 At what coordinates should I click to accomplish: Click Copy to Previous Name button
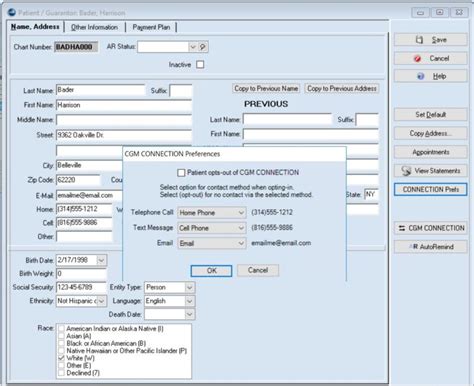pyautogui.click(x=266, y=89)
